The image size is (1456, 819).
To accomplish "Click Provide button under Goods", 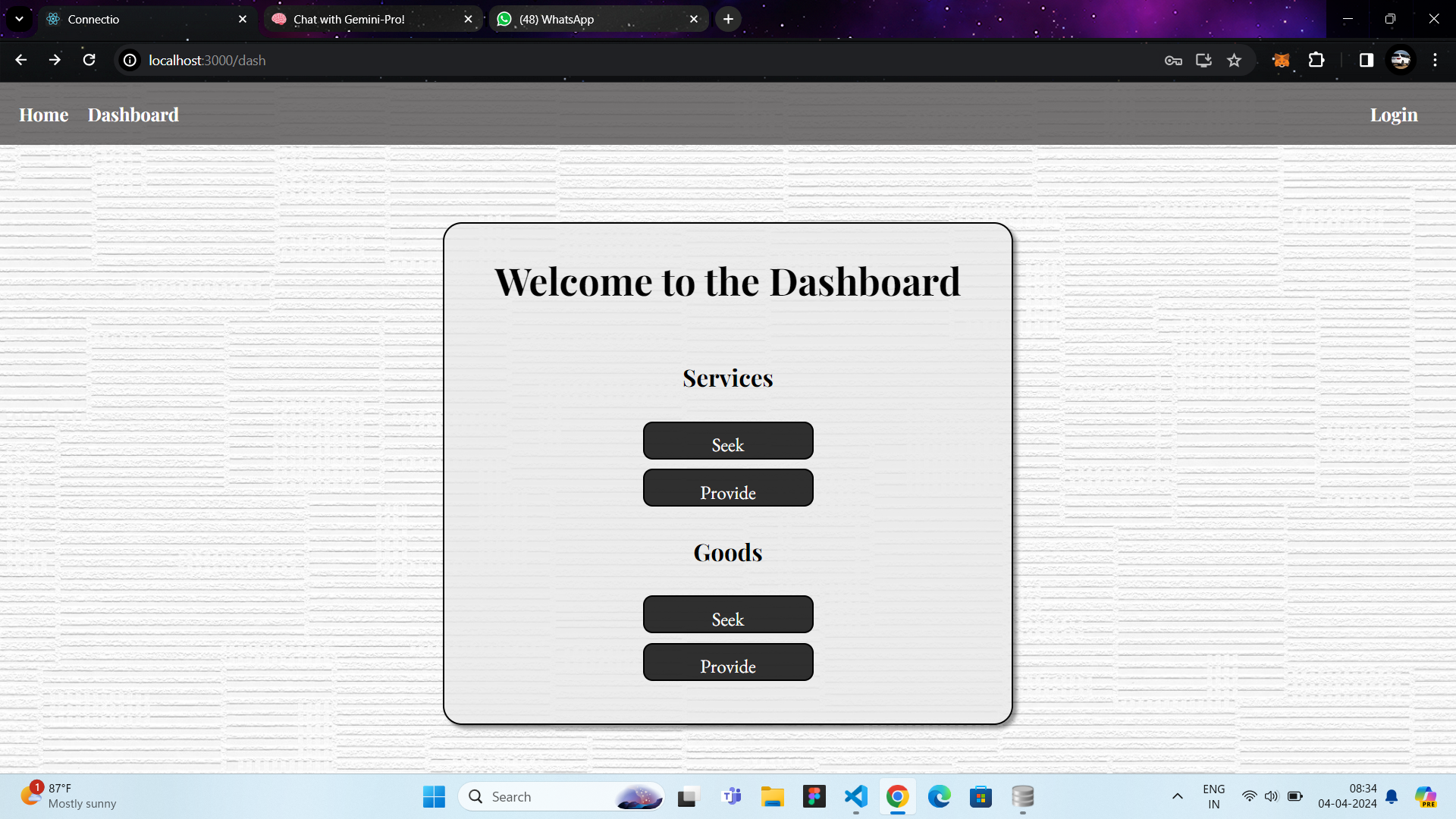I will tap(728, 662).
